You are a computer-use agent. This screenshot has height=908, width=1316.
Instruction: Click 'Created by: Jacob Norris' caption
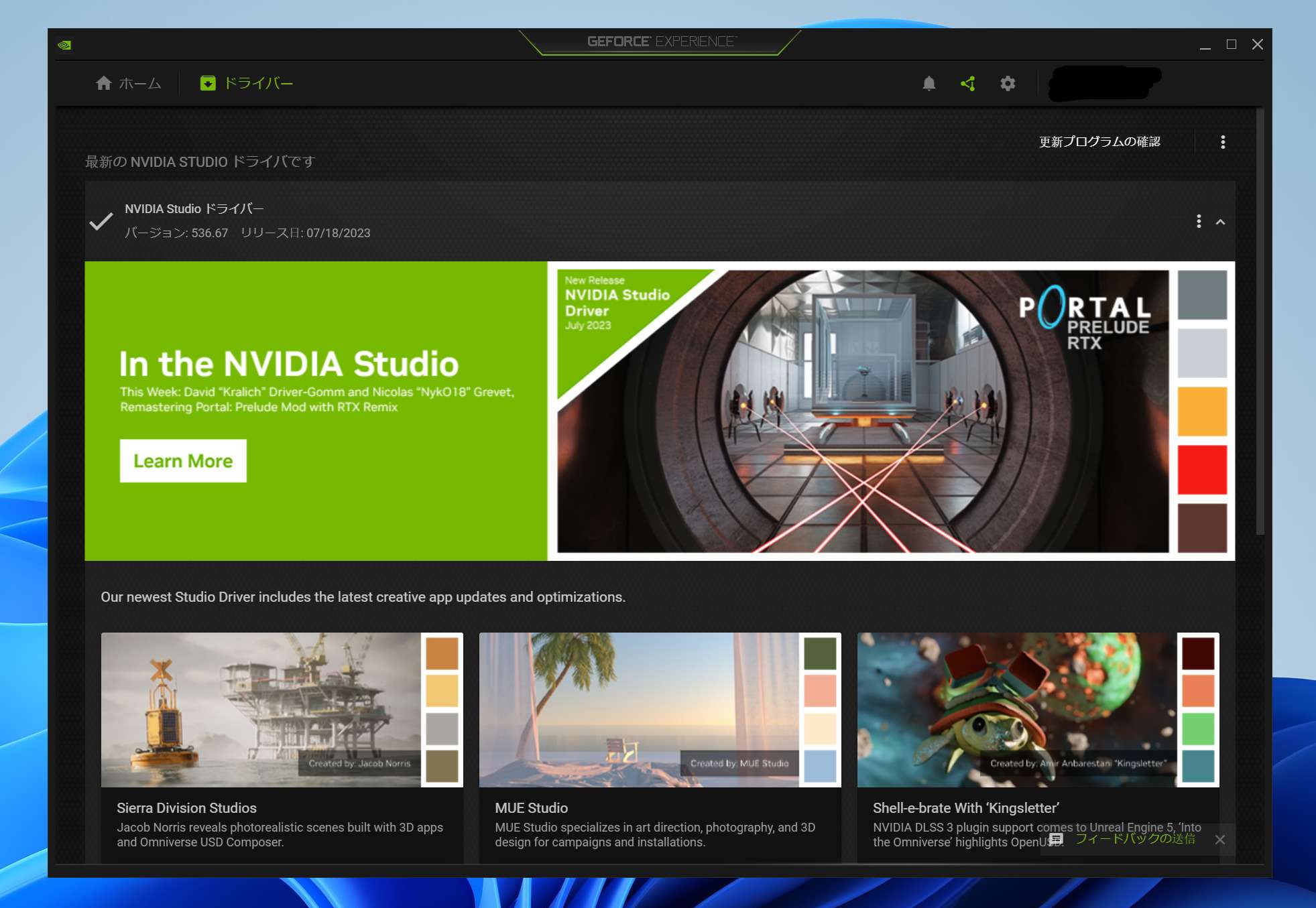[359, 763]
